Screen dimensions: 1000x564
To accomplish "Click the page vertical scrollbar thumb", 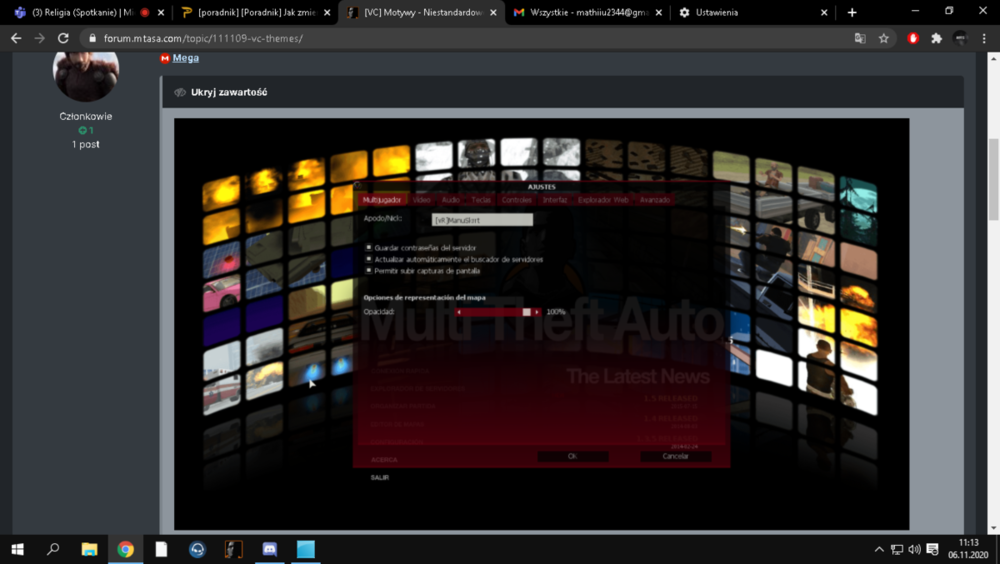I will (993, 180).
